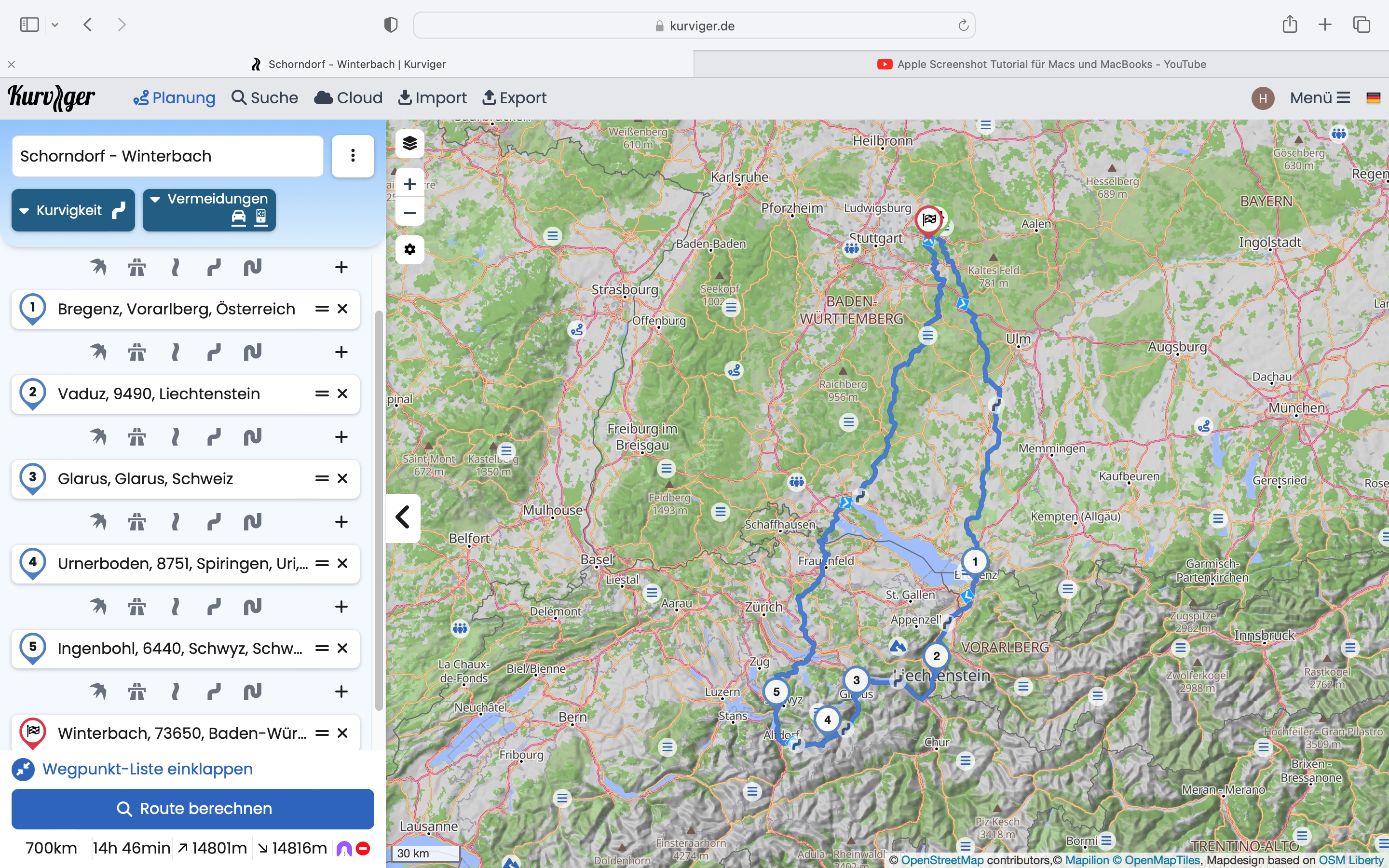1389x868 pixels.
Task: Remove the Urnerboden waypoint
Action: point(342,563)
